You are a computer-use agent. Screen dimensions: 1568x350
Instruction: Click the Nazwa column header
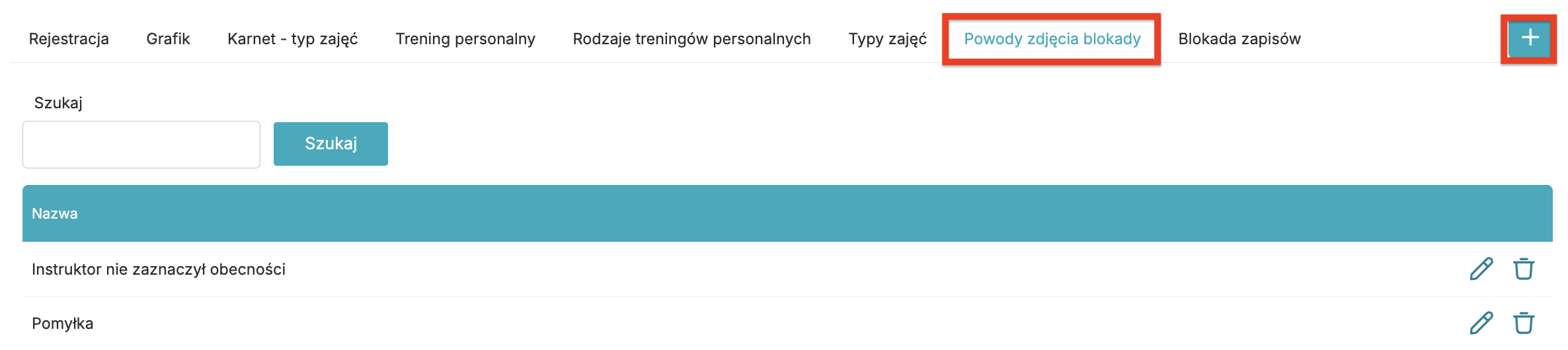tap(55, 213)
